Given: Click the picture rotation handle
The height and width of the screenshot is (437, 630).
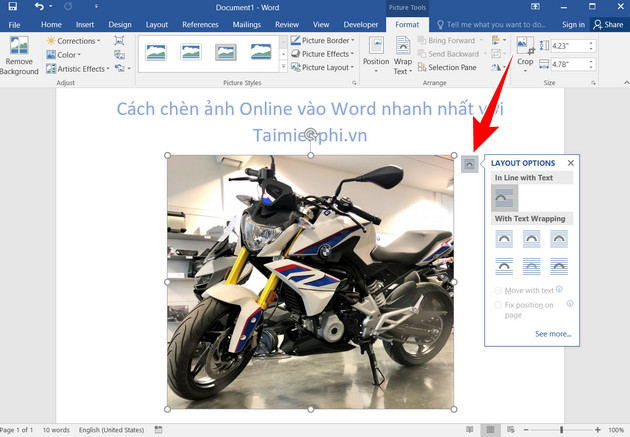Looking at the screenshot, I should pyautogui.click(x=311, y=134).
